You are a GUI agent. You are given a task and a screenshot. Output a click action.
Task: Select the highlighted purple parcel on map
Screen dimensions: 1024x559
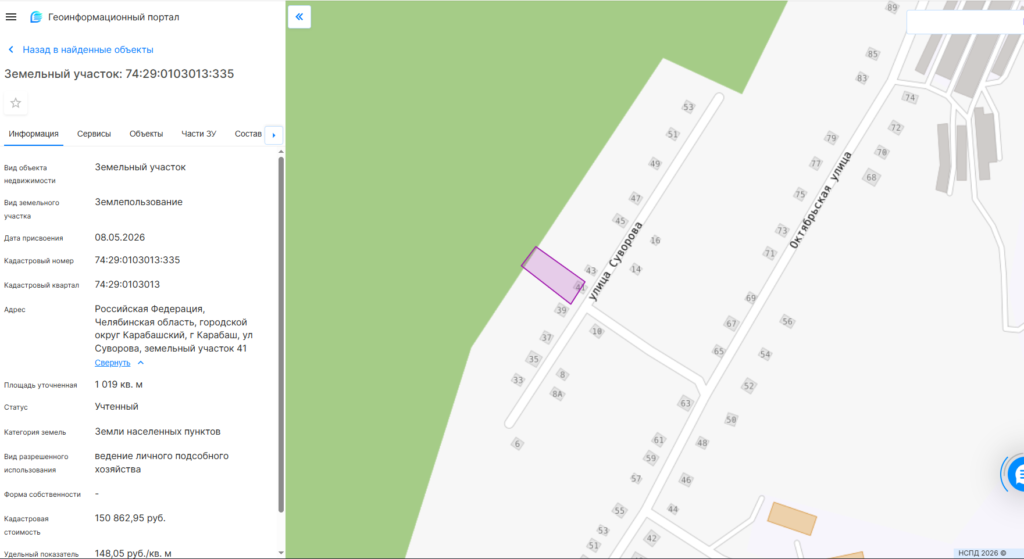click(552, 275)
